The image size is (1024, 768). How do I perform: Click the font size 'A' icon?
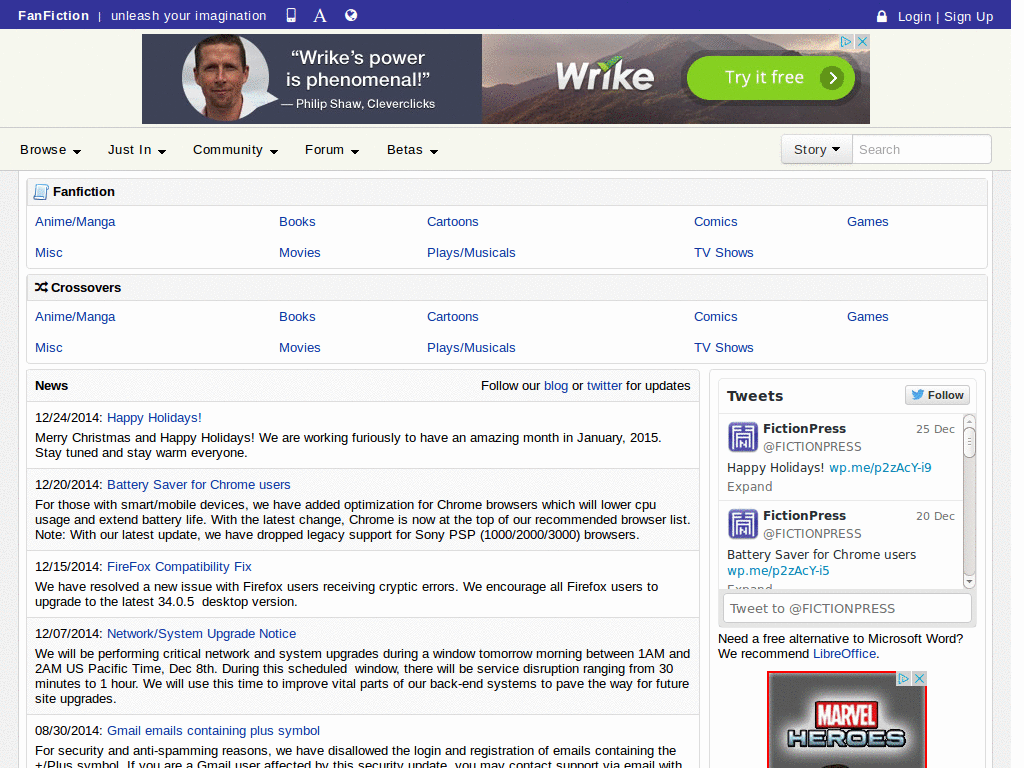point(319,15)
